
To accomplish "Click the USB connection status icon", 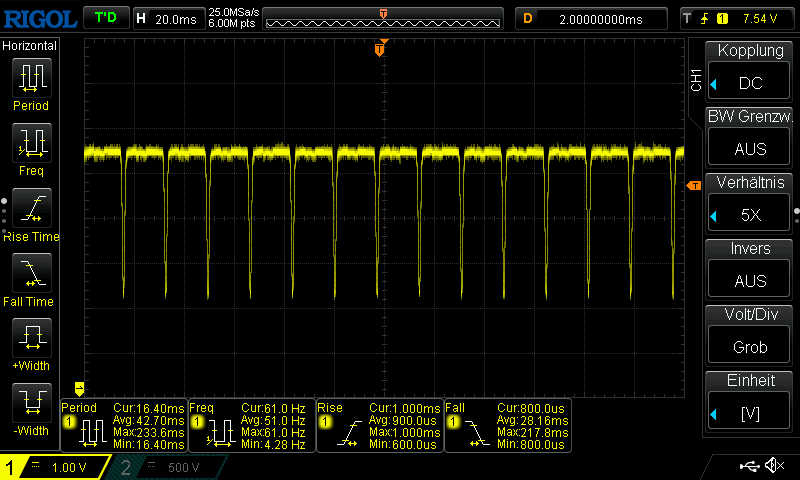I will click(x=750, y=466).
